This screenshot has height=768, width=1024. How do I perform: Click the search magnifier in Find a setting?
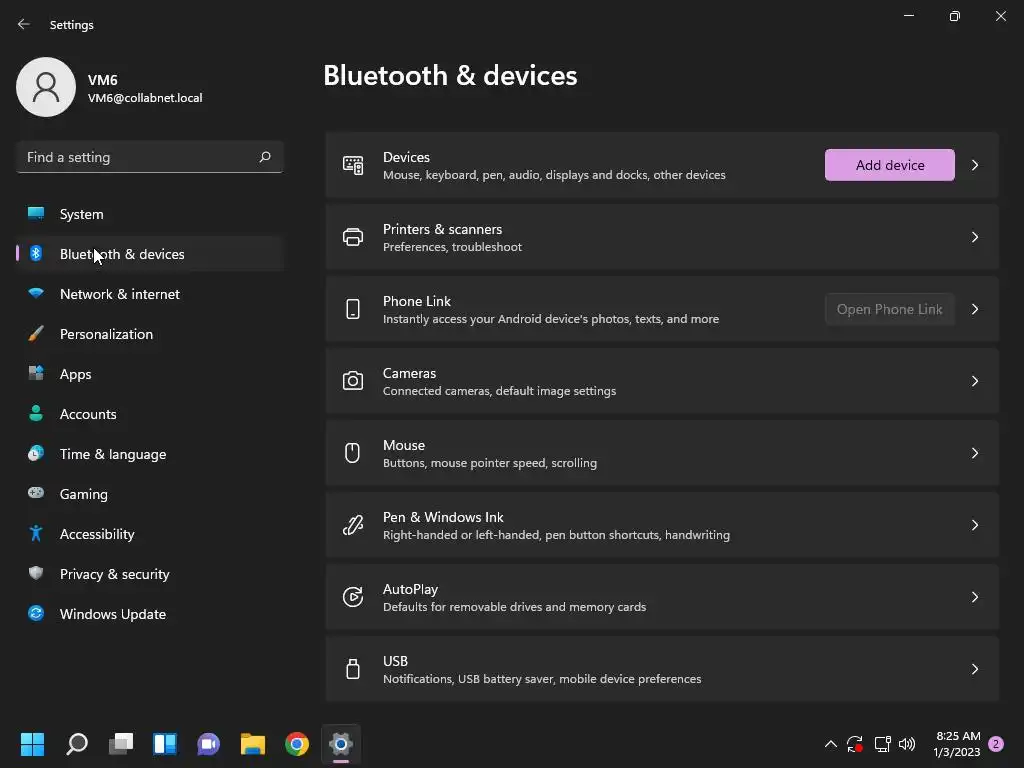pos(264,157)
